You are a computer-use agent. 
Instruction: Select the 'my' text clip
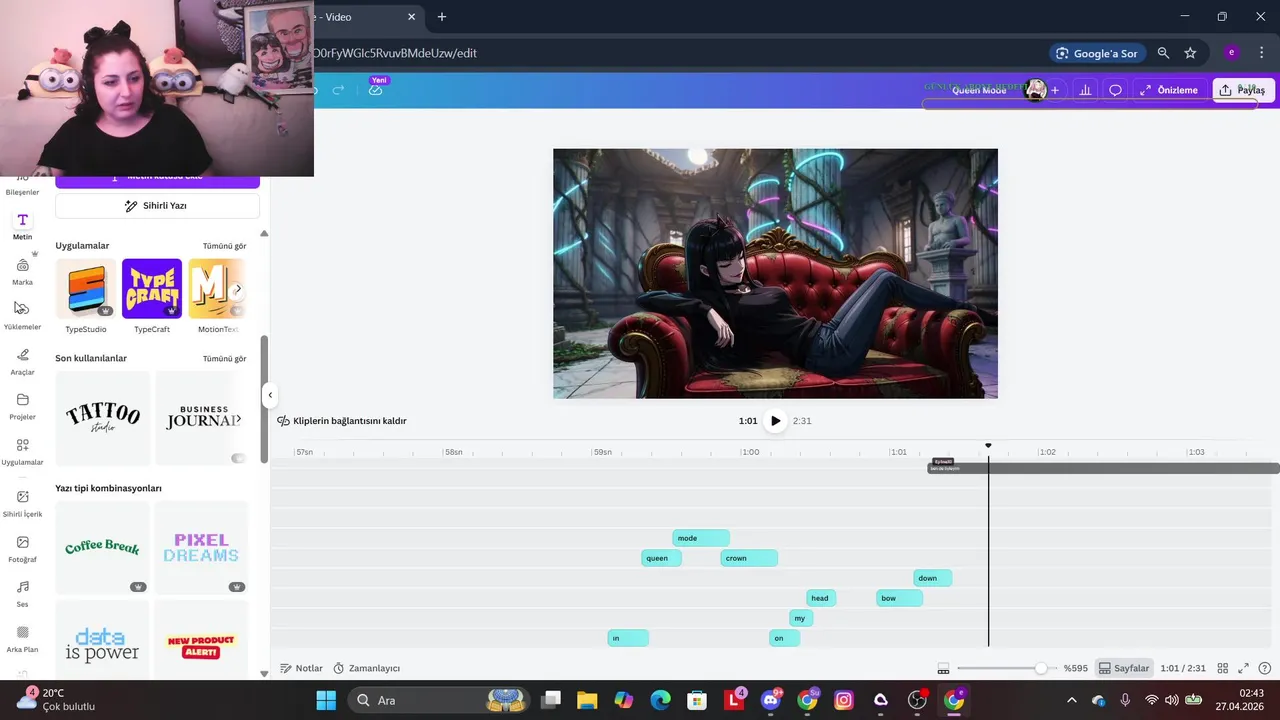pyautogui.click(x=801, y=618)
